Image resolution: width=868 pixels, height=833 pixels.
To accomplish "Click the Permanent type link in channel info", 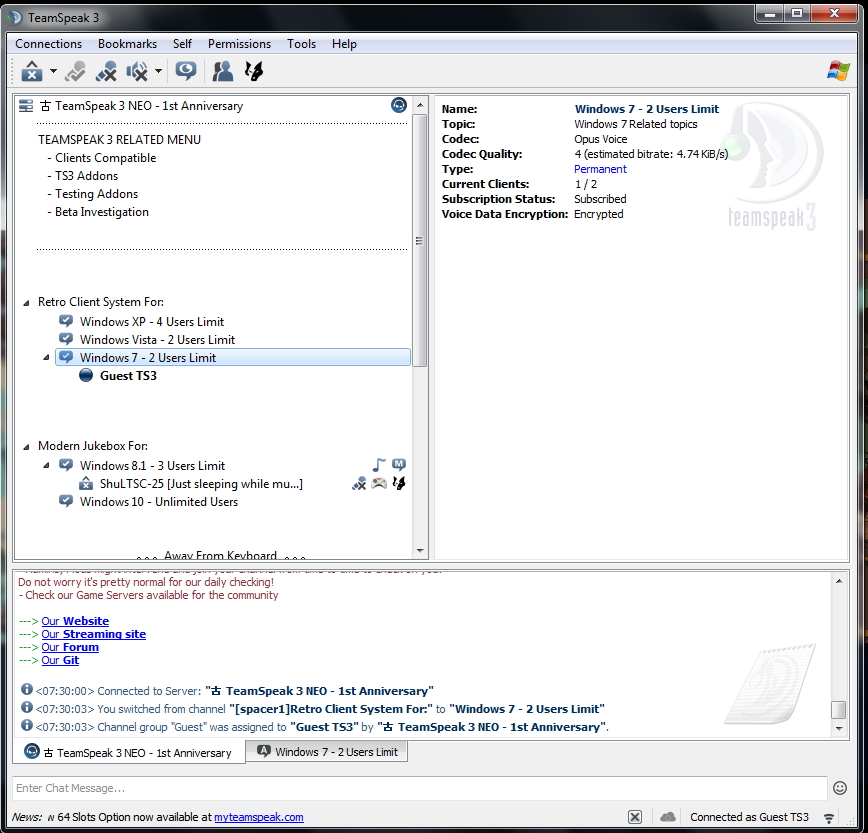I will click(x=600, y=169).
